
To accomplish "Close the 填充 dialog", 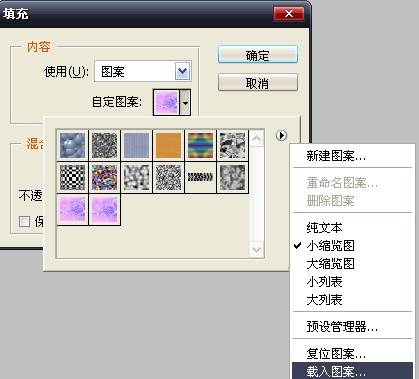I will (x=289, y=14).
